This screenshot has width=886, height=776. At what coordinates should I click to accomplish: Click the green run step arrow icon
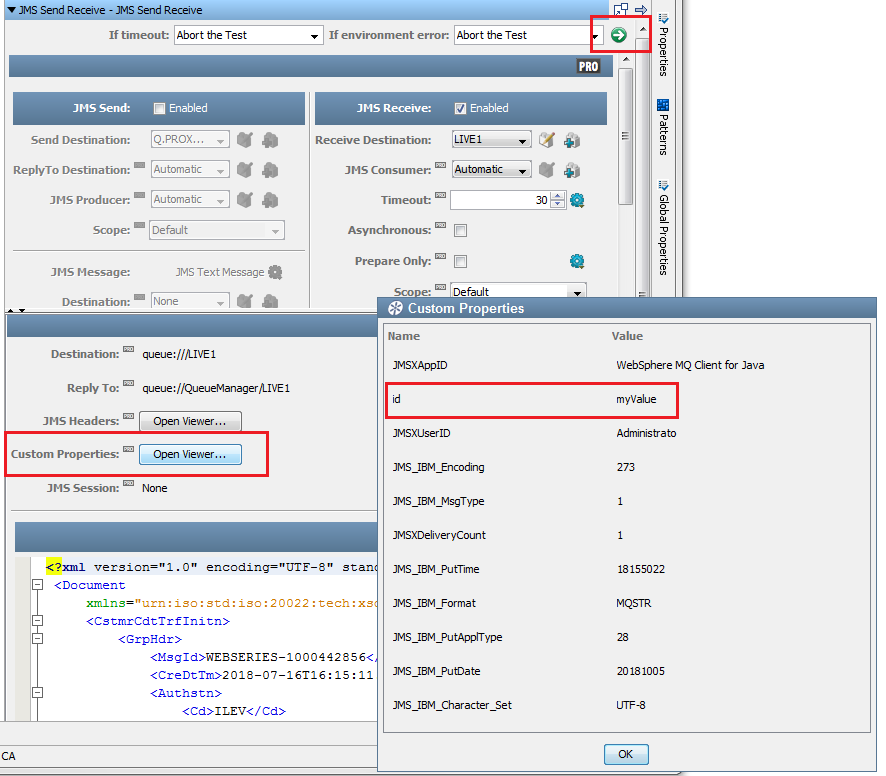618,35
